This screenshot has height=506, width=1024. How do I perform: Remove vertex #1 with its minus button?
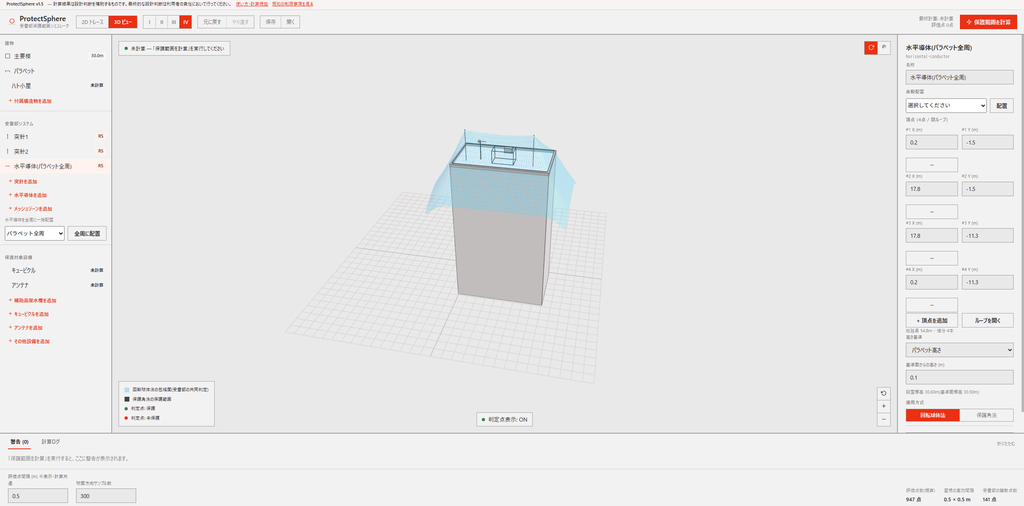(931, 165)
